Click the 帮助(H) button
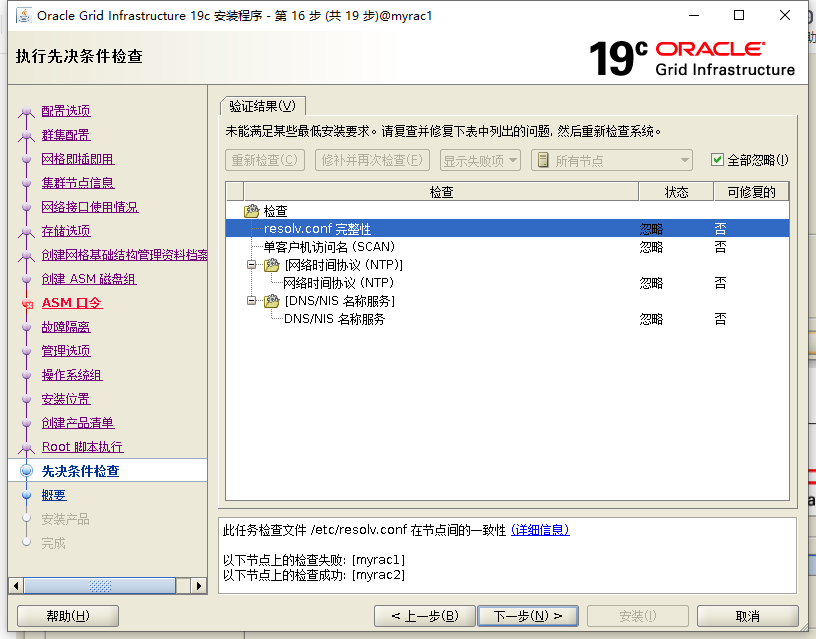 click(x=68, y=616)
